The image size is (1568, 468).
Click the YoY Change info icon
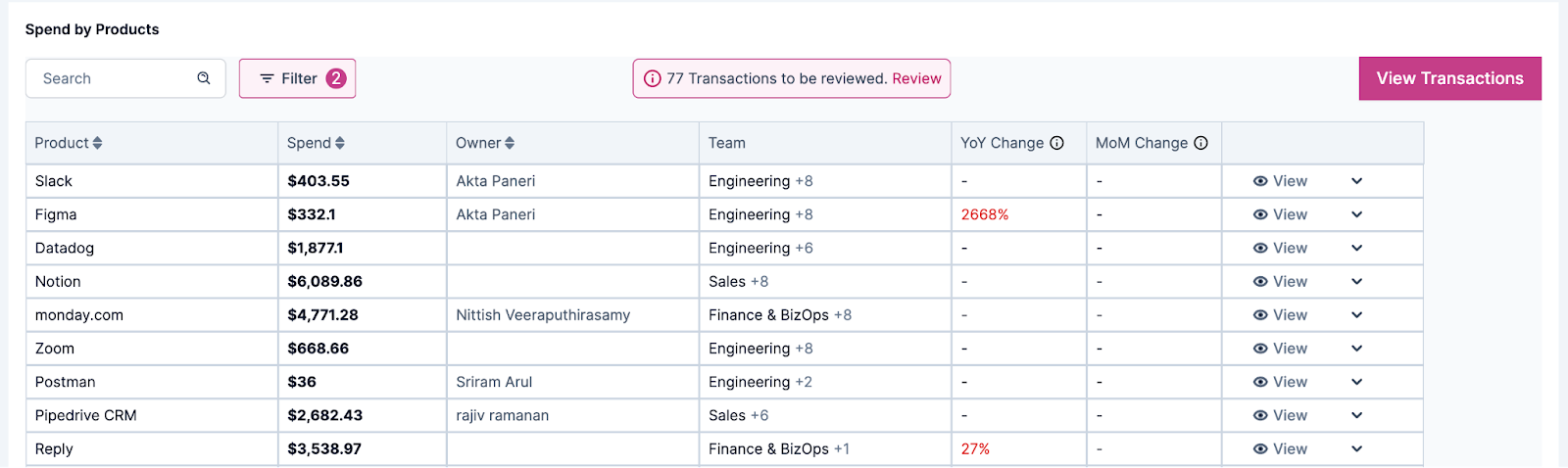pos(1056,143)
